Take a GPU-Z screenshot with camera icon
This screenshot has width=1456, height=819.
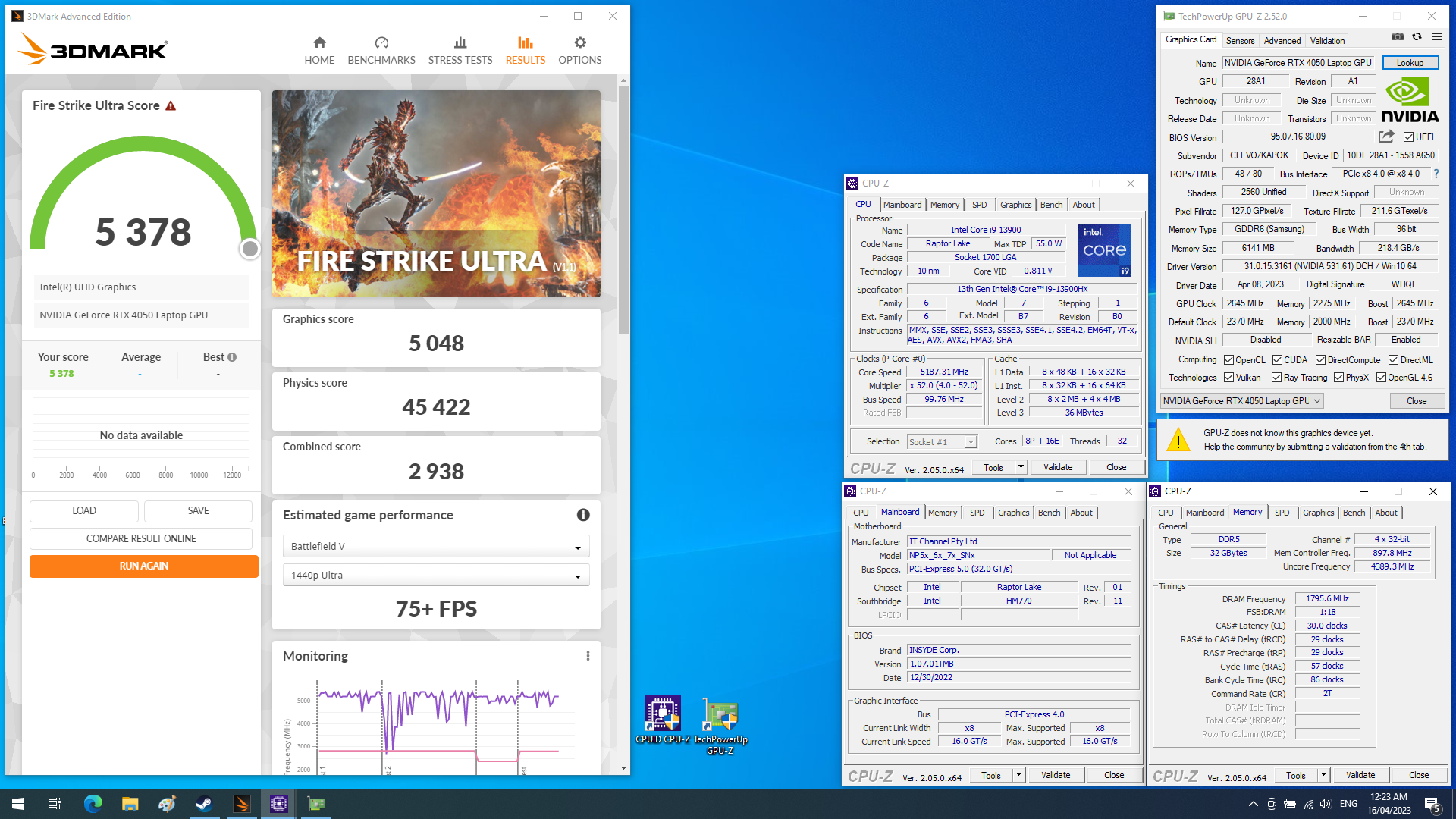coord(1398,37)
